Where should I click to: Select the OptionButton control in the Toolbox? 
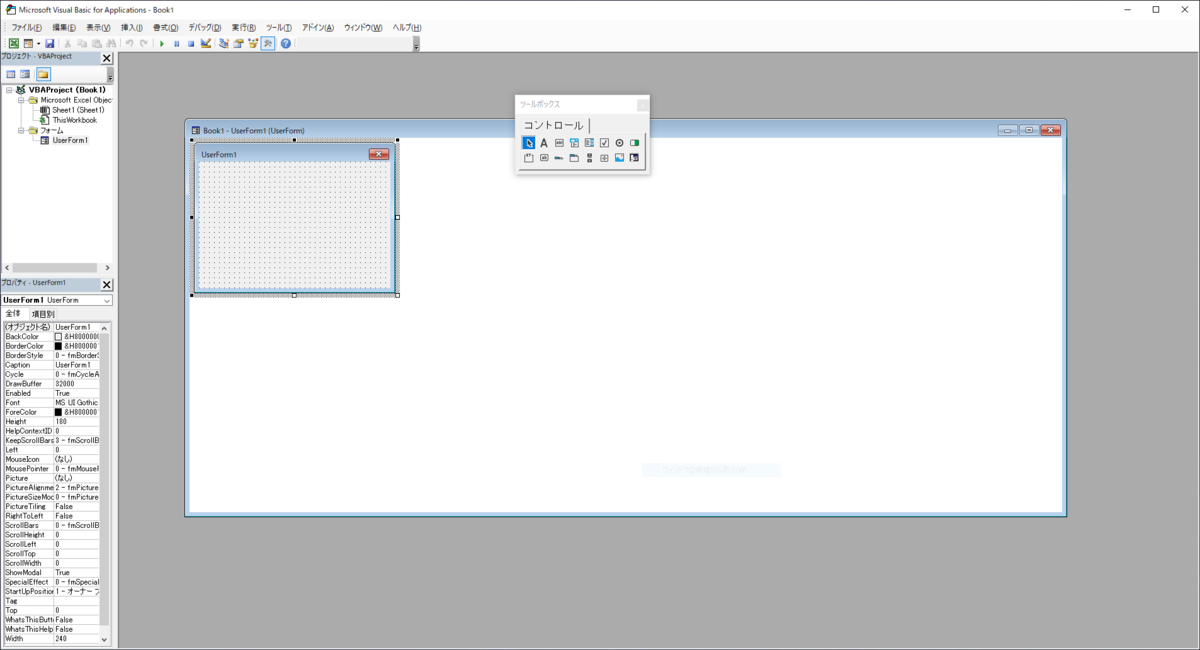[x=620, y=142]
